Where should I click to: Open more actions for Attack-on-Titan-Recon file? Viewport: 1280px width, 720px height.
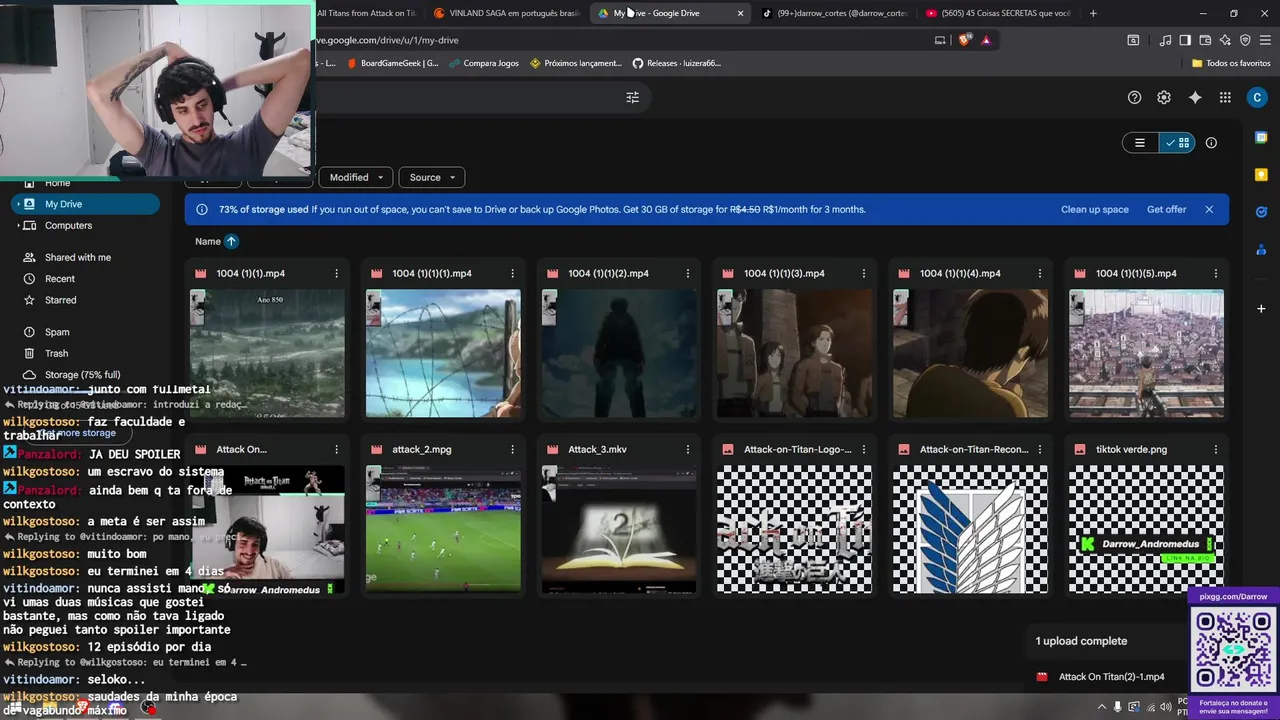(1040, 449)
